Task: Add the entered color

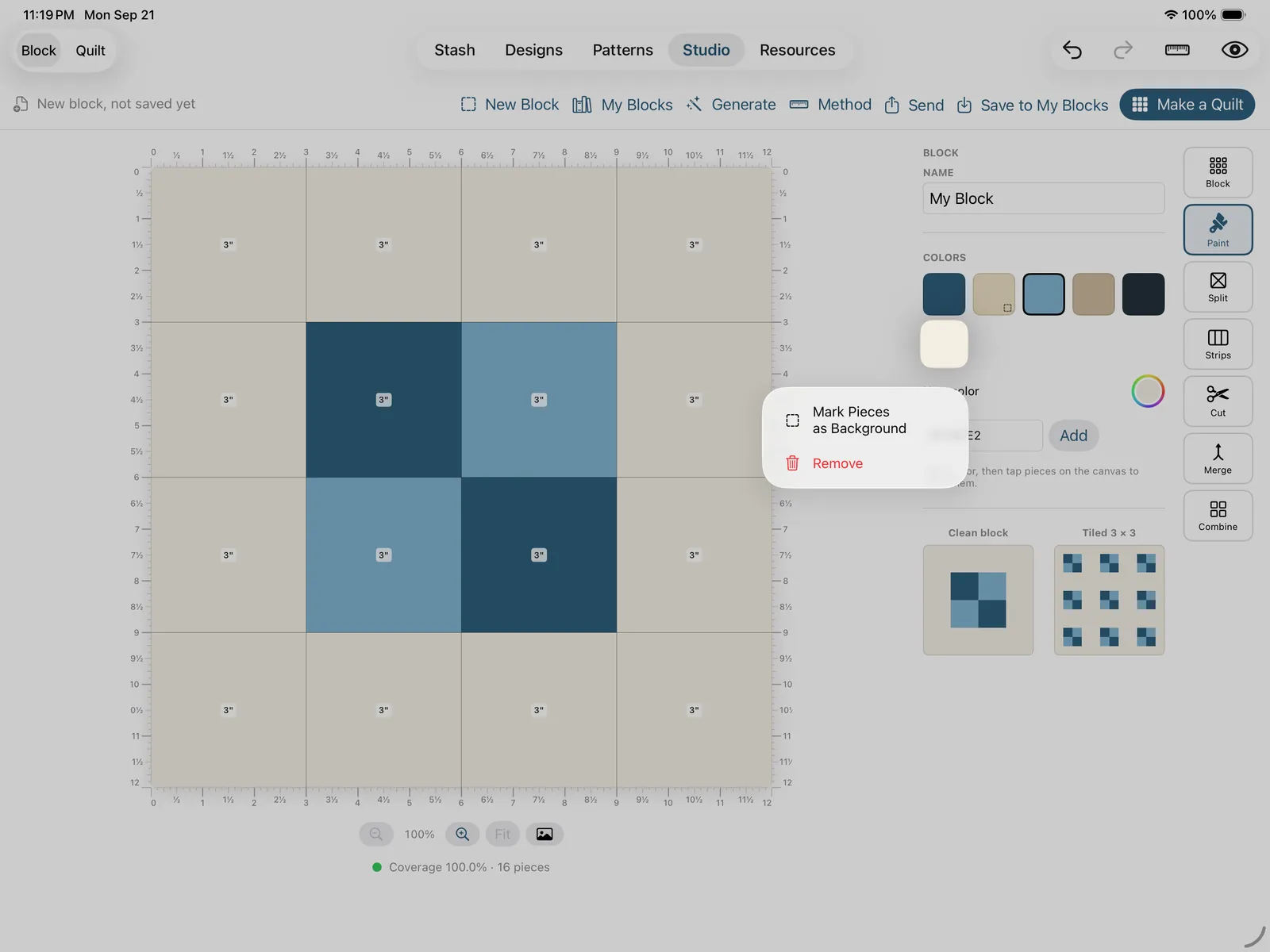Action: tap(1073, 436)
